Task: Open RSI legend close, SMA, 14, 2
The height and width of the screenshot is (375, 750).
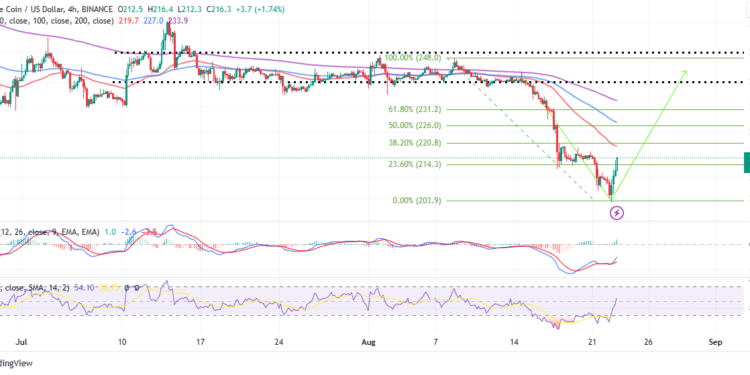Action: point(35,288)
